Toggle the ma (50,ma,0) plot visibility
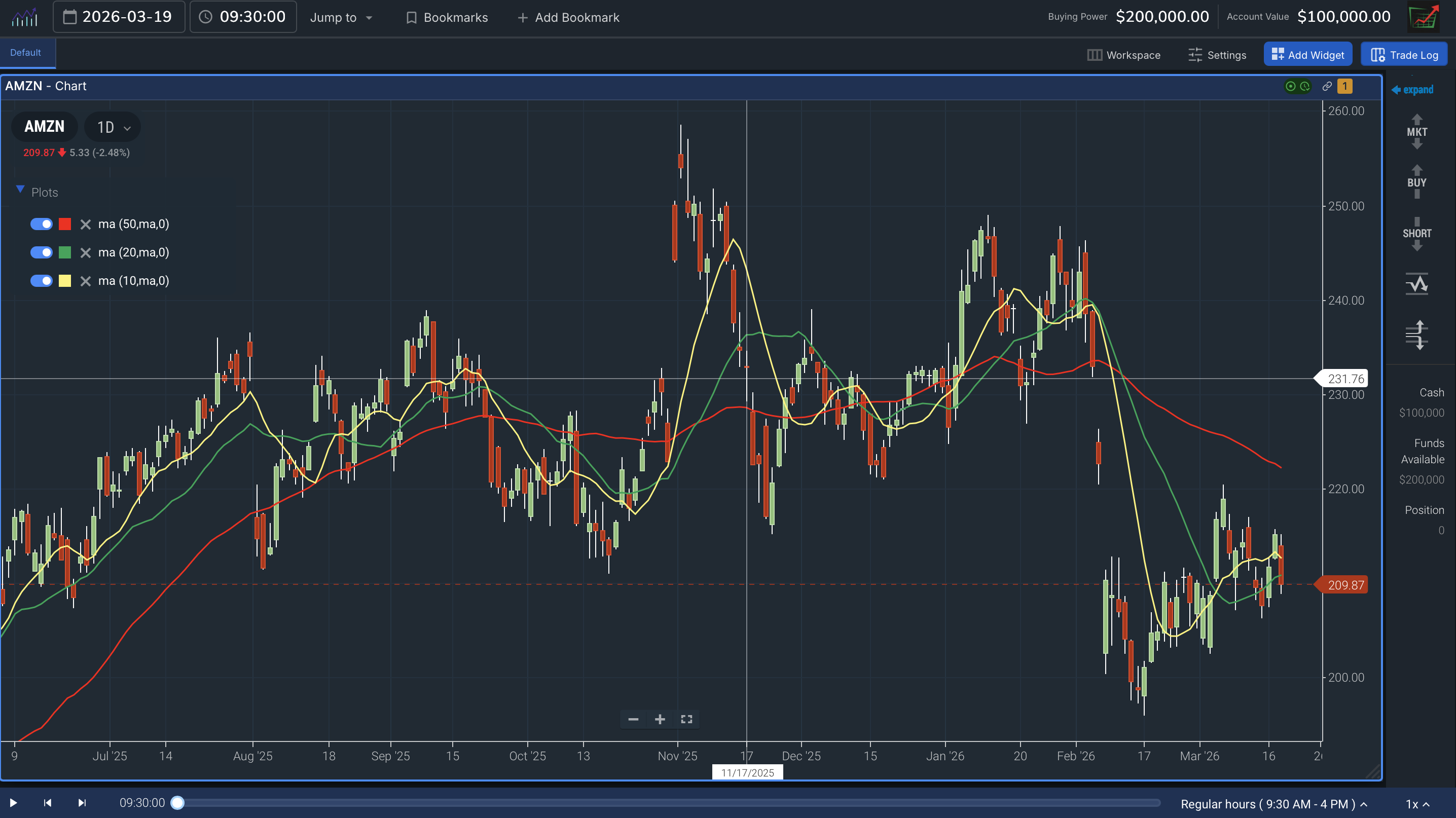This screenshot has height=818, width=1456. pos(41,224)
